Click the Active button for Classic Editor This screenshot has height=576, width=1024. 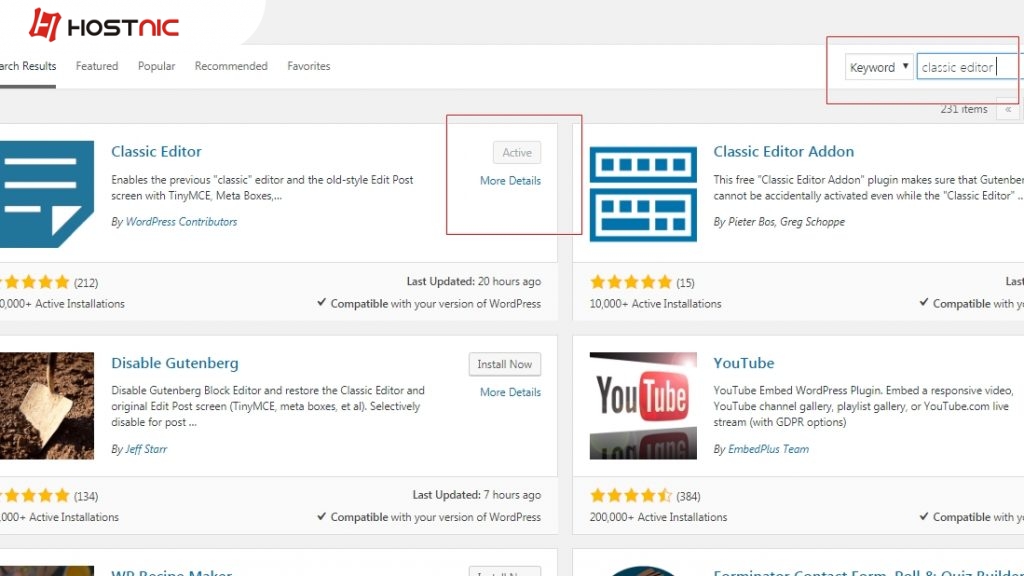(517, 152)
